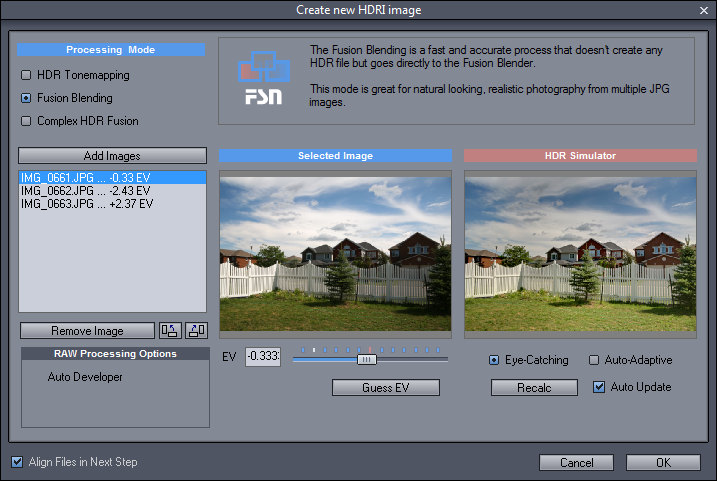The image size is (717, 481).
Task: Click the RAW Processing Options header
Action: click(115, 353)
